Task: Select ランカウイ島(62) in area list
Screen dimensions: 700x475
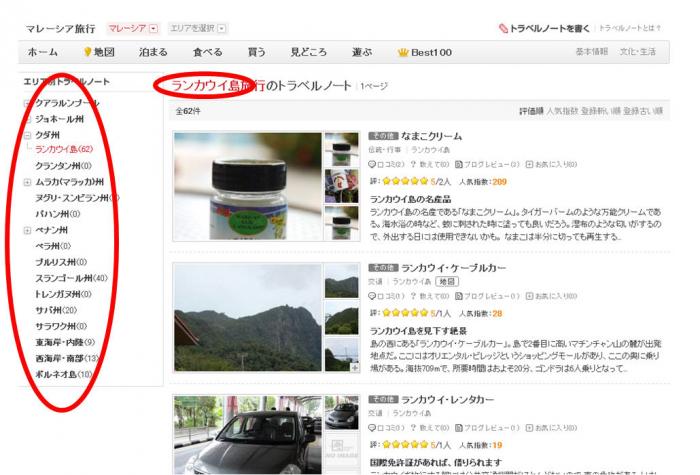Action: tap(64, 149)
